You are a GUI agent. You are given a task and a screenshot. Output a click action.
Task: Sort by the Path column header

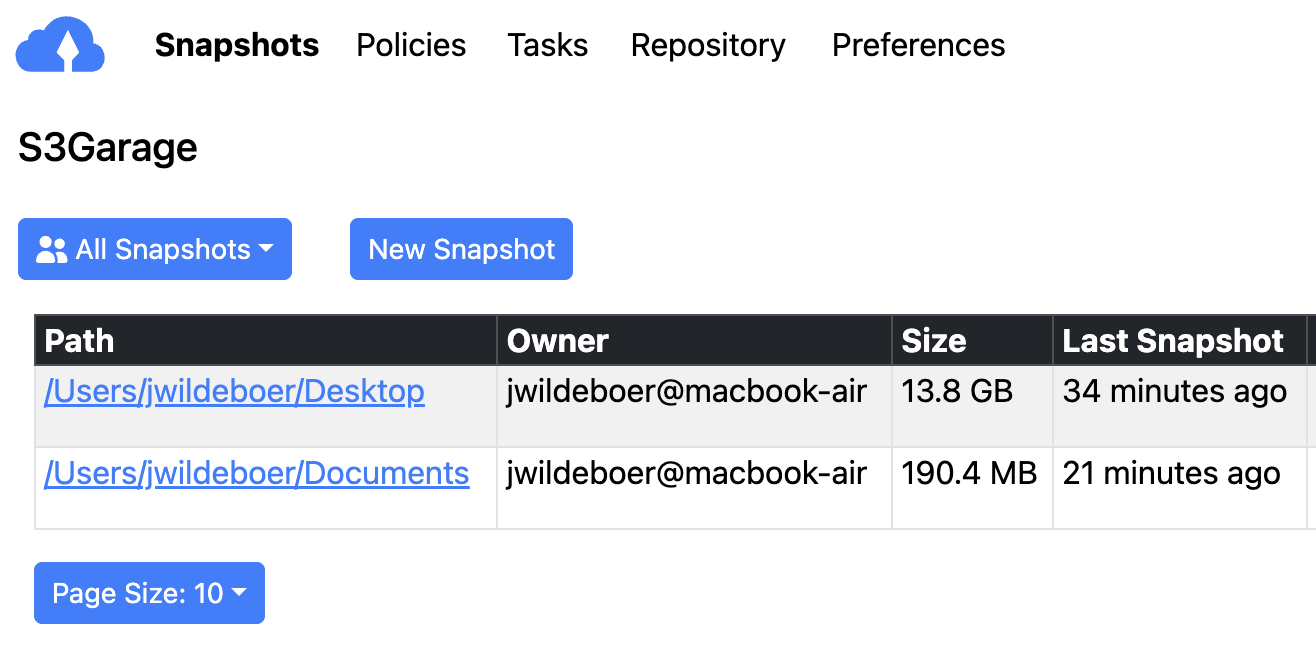tap(80, 341)
